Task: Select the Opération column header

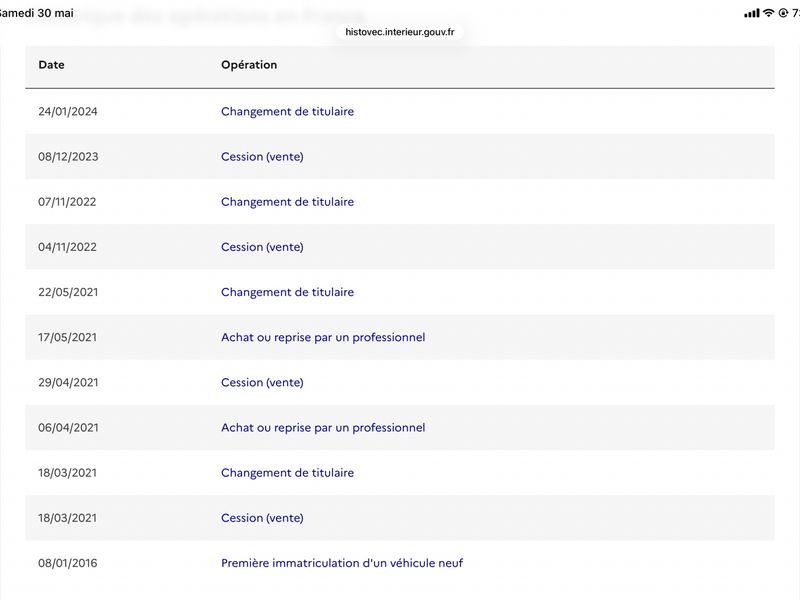Action: (249, 65)
